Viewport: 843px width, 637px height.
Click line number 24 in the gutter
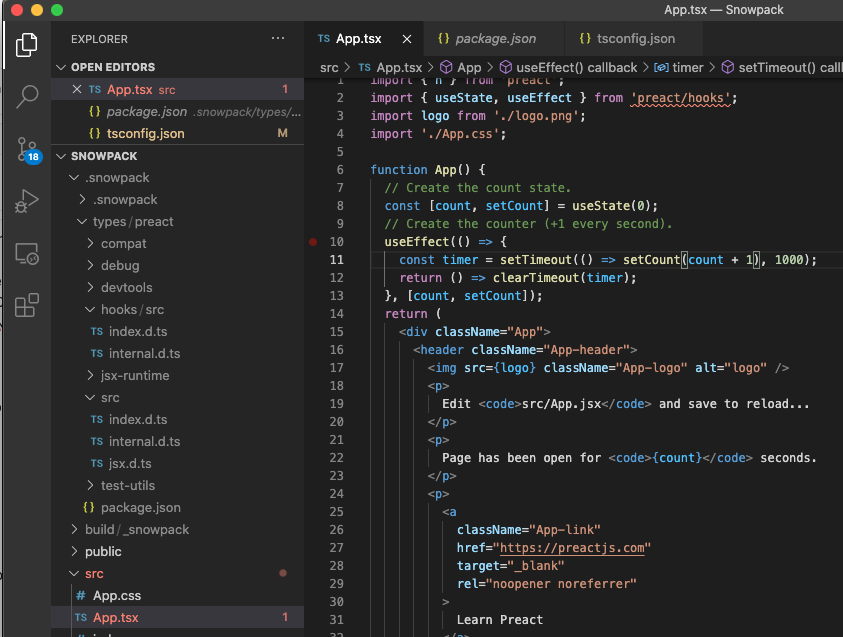337,494
